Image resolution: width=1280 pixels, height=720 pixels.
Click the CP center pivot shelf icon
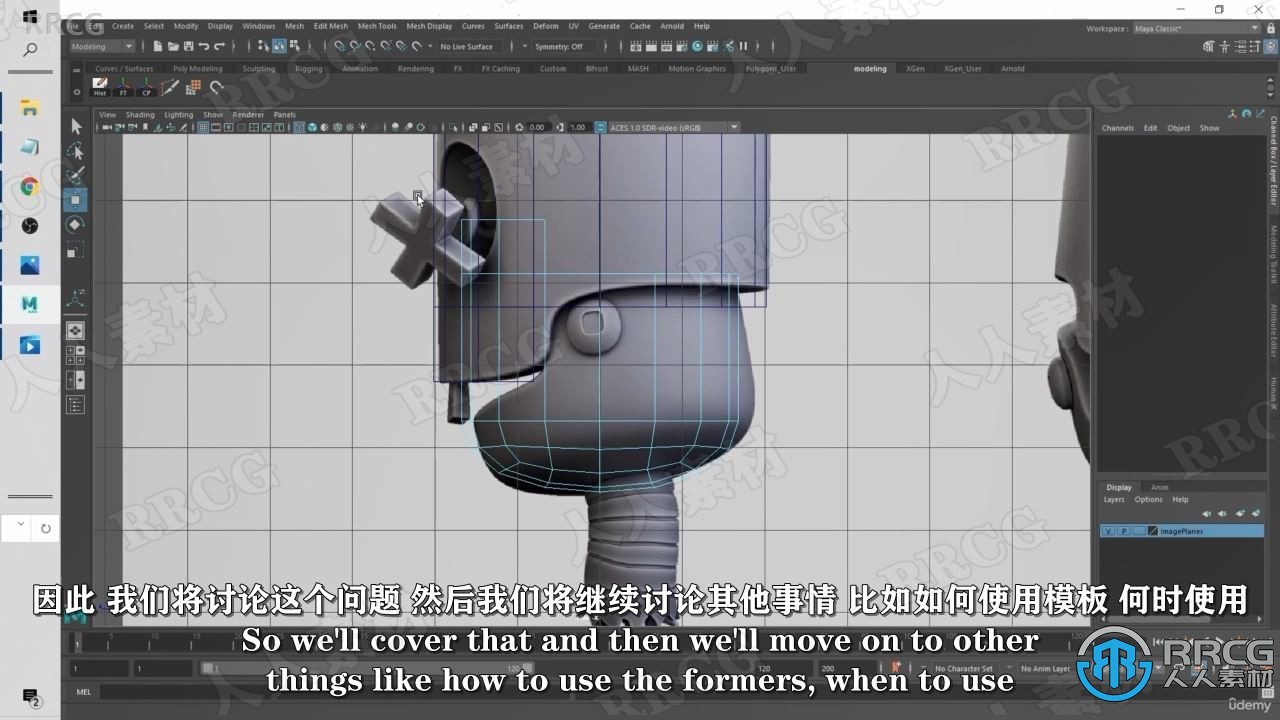tap(146, 87)
